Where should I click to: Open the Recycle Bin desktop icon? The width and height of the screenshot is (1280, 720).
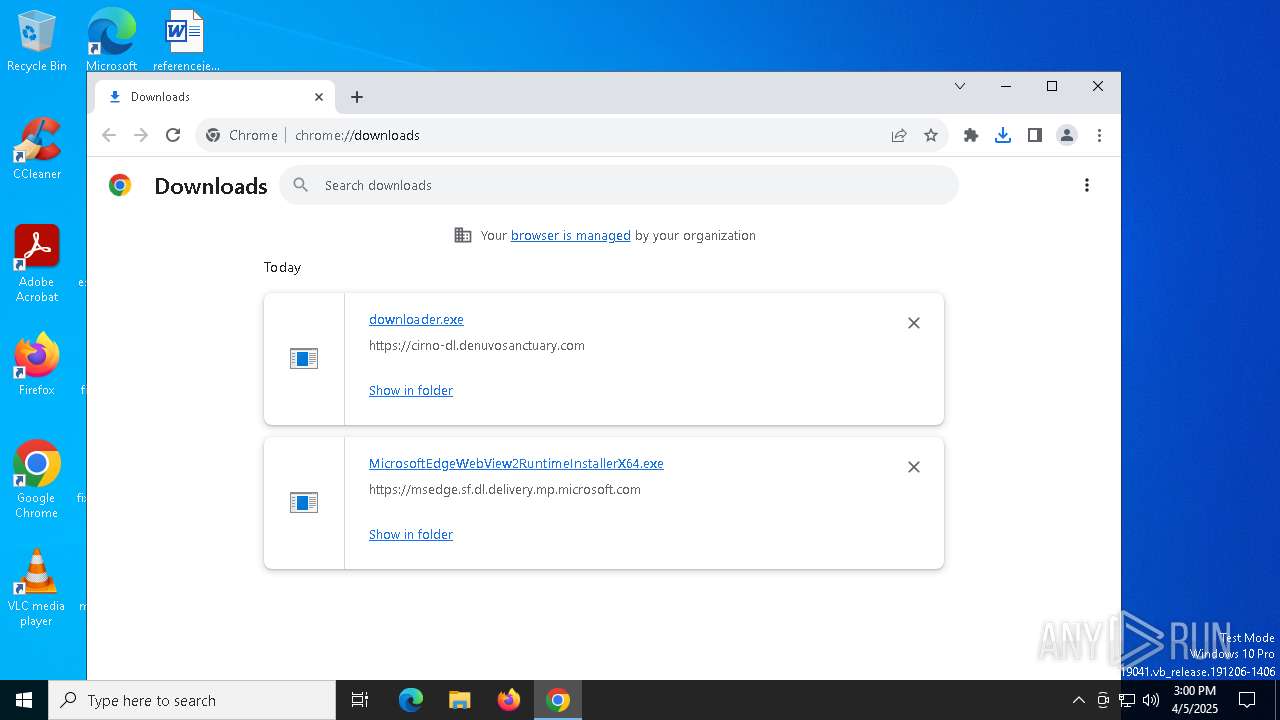point(37,42)
